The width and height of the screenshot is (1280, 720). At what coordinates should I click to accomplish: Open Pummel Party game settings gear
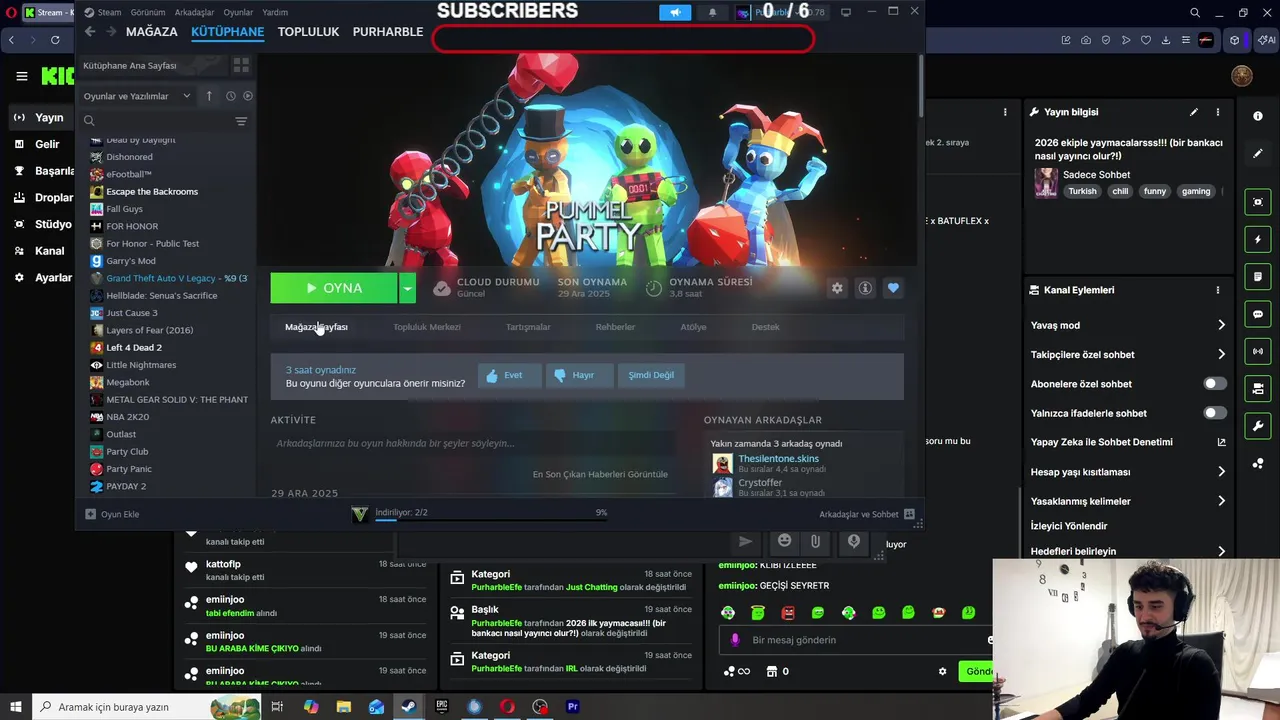837,288
